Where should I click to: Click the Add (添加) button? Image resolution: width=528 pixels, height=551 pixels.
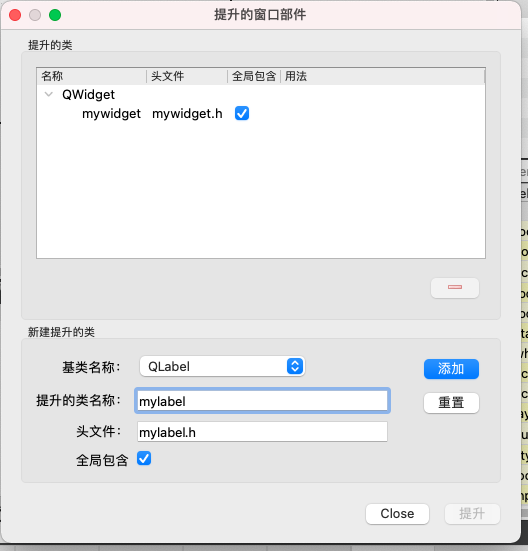click(x=451, y=369)
